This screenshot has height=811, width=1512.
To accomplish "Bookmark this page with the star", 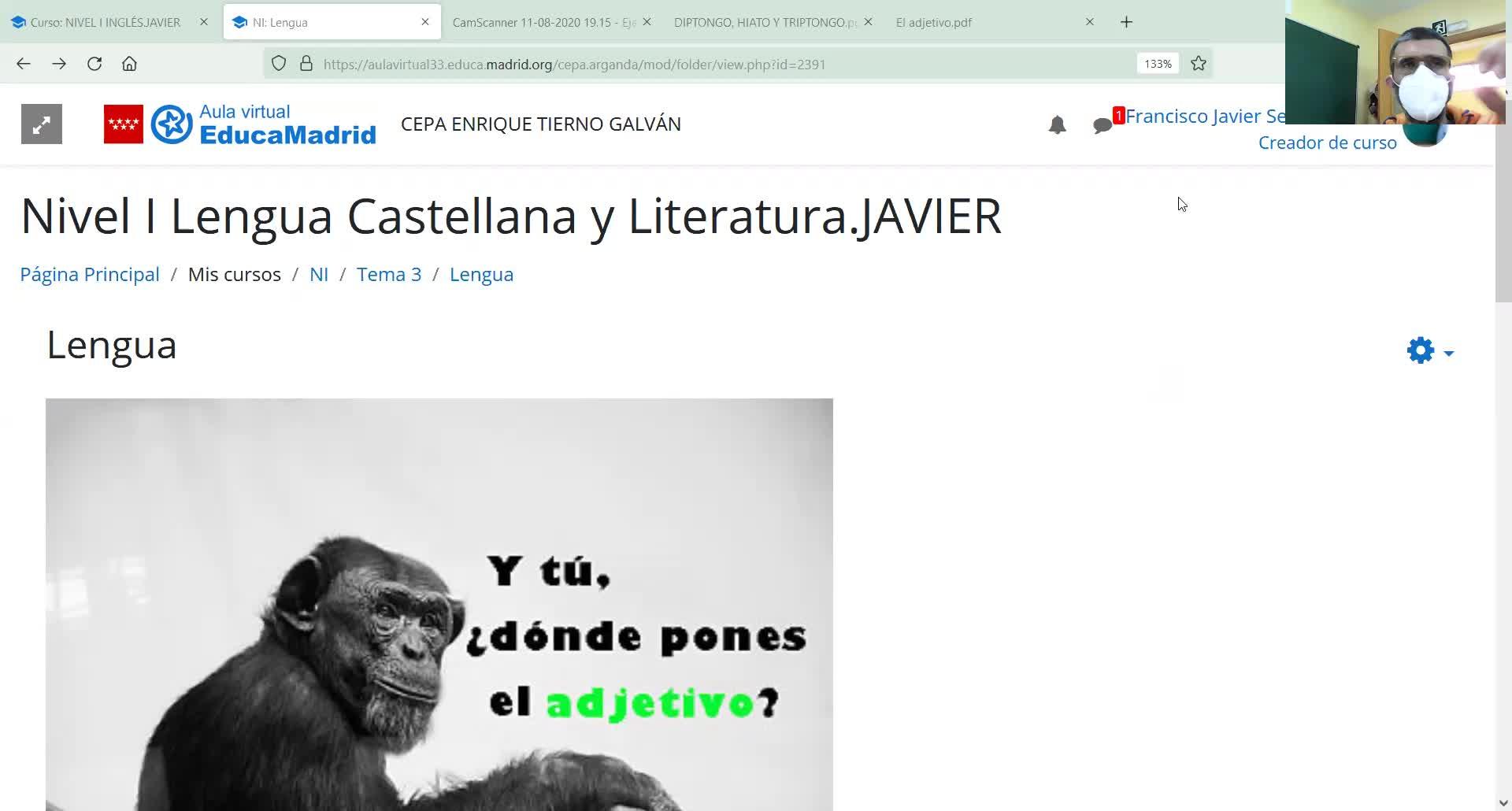I will click(x=1199, y=64).
